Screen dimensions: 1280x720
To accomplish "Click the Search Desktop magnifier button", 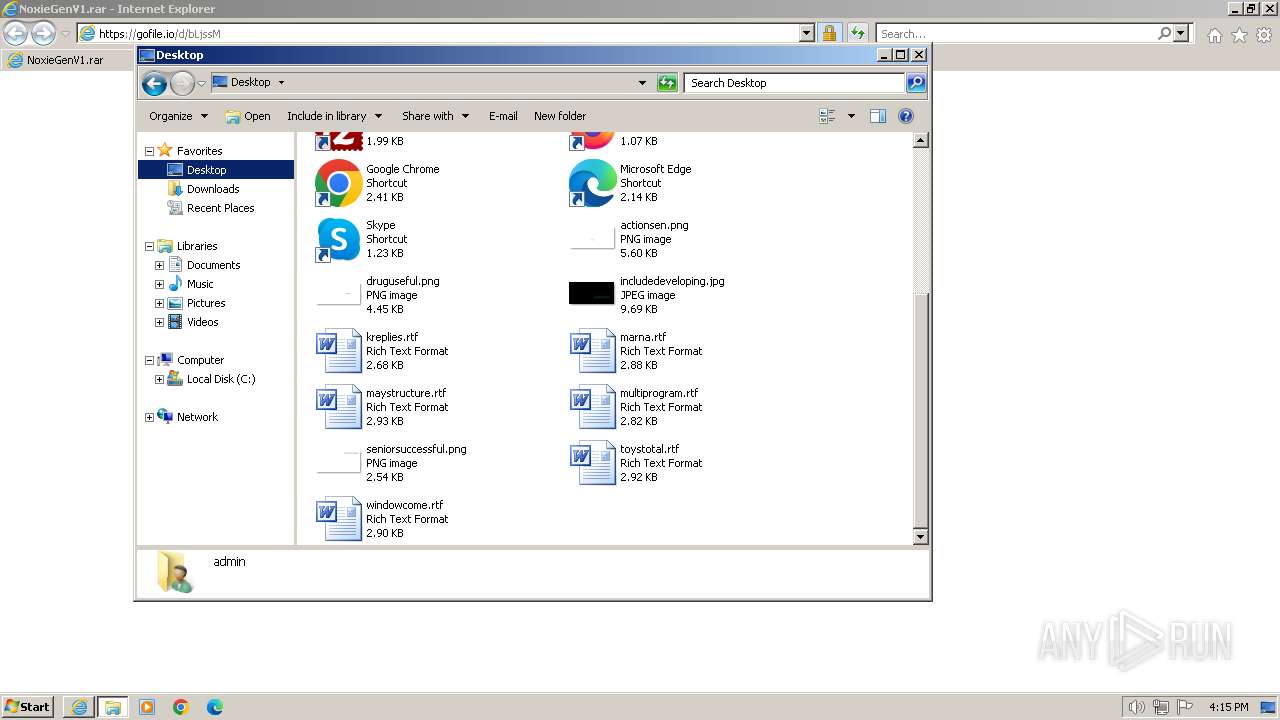I will coord(916,83).
